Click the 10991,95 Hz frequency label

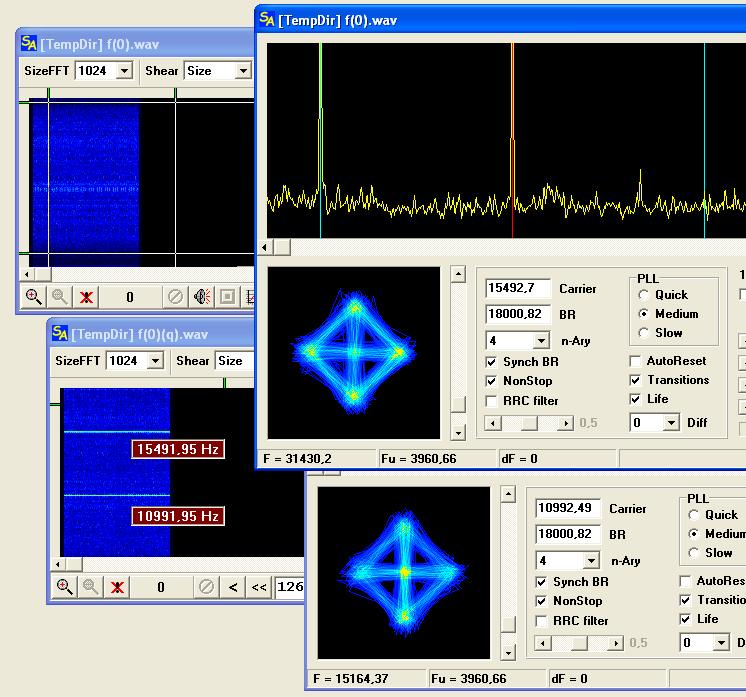coord(178,516)
